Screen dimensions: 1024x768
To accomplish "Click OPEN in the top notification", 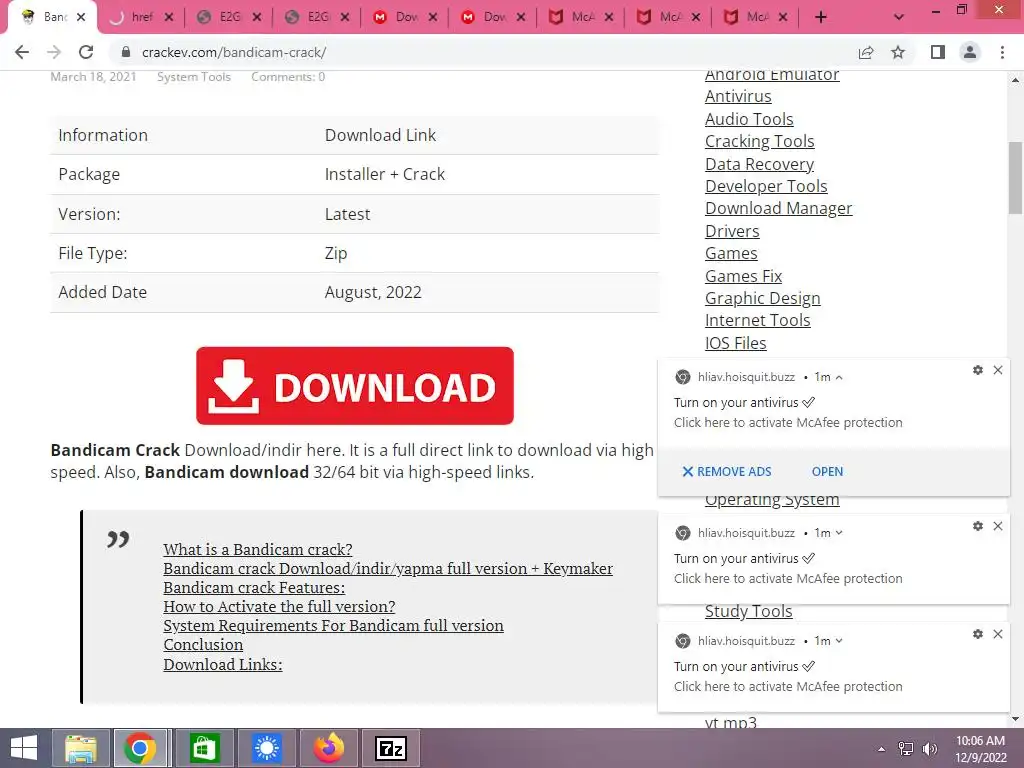I will tap(827, 472).
